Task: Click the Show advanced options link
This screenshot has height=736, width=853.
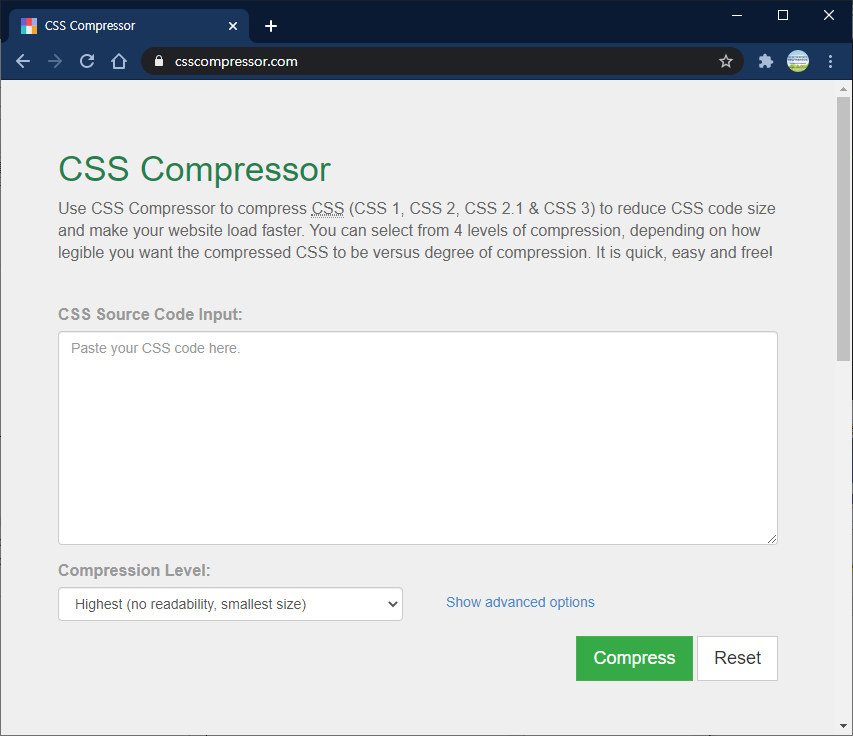Action: pyautogui.click(x=520, y=602)
